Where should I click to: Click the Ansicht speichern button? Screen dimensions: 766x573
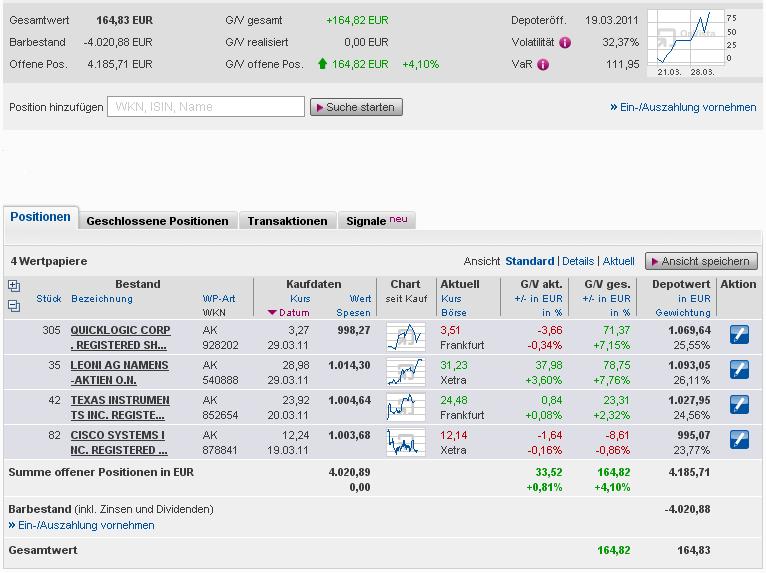click(x=699, y=261)
